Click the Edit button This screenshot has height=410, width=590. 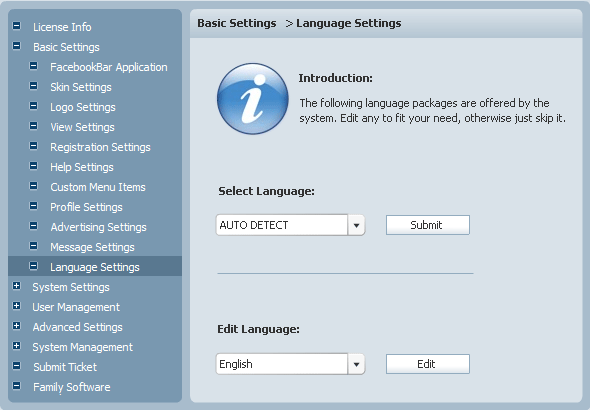428,364
